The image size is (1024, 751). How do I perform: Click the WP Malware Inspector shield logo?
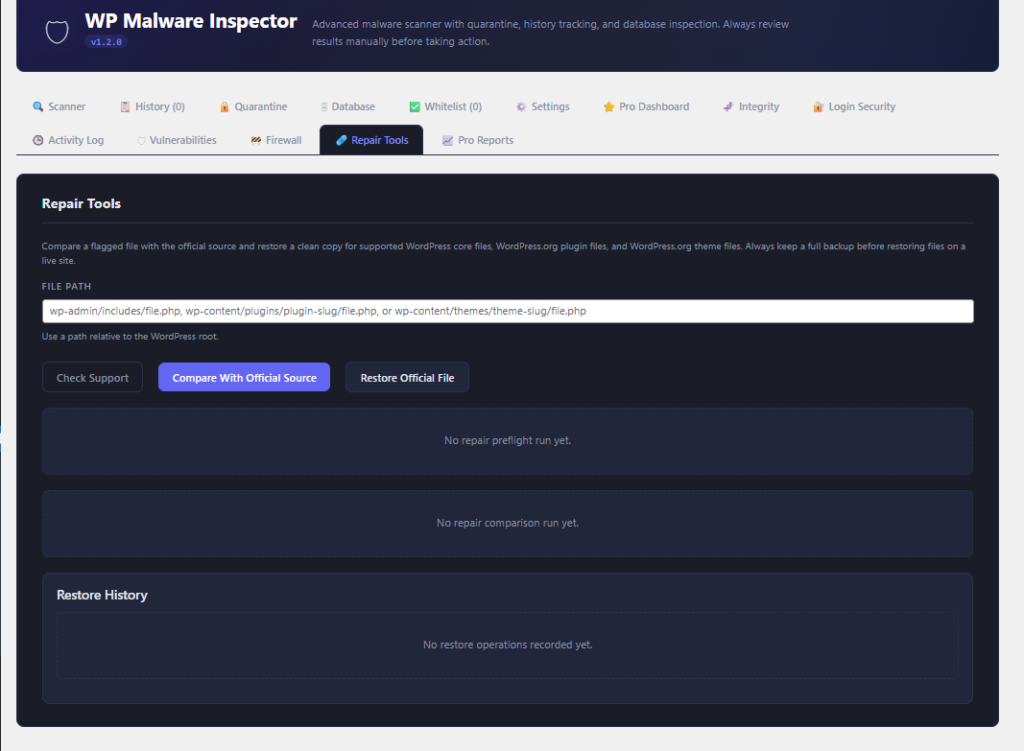(x=56, y=31)
